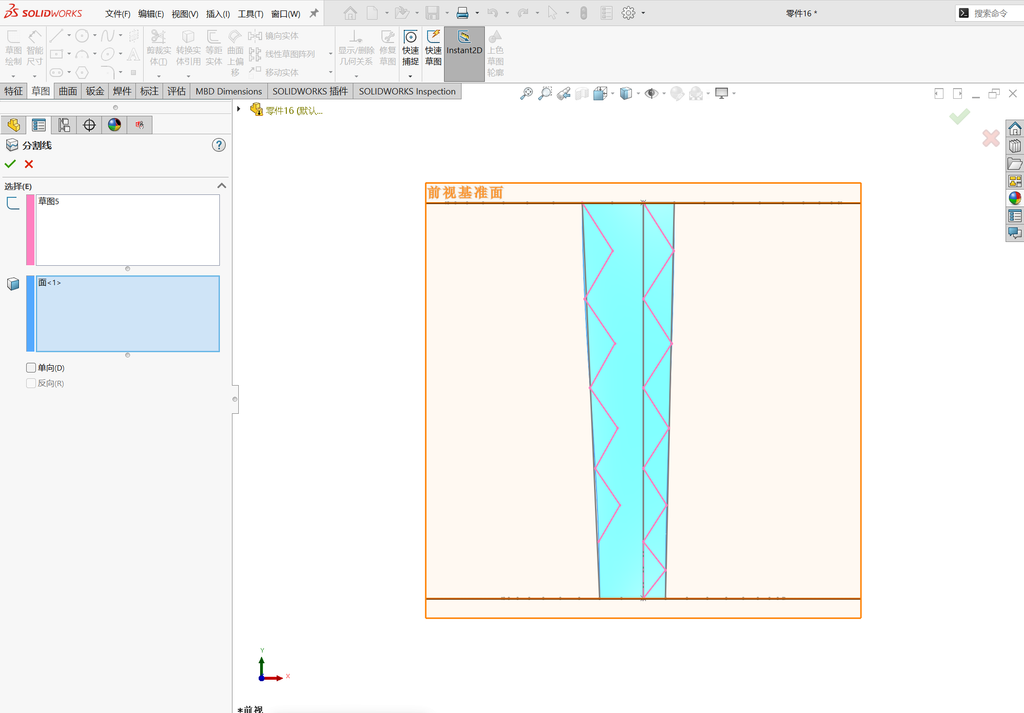The image size is (1024, 713).
Task: Click the Home icon in title toolbar
Action: tap(351, 13)
